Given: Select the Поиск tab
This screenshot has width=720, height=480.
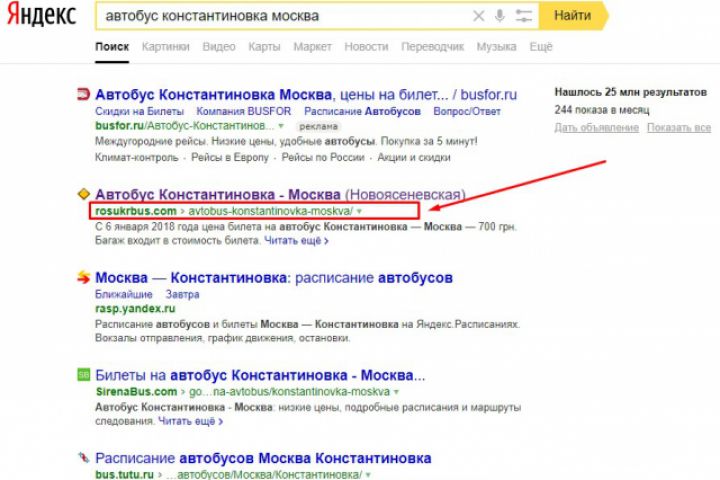Looking at the screenshot, I should [112, 47].
